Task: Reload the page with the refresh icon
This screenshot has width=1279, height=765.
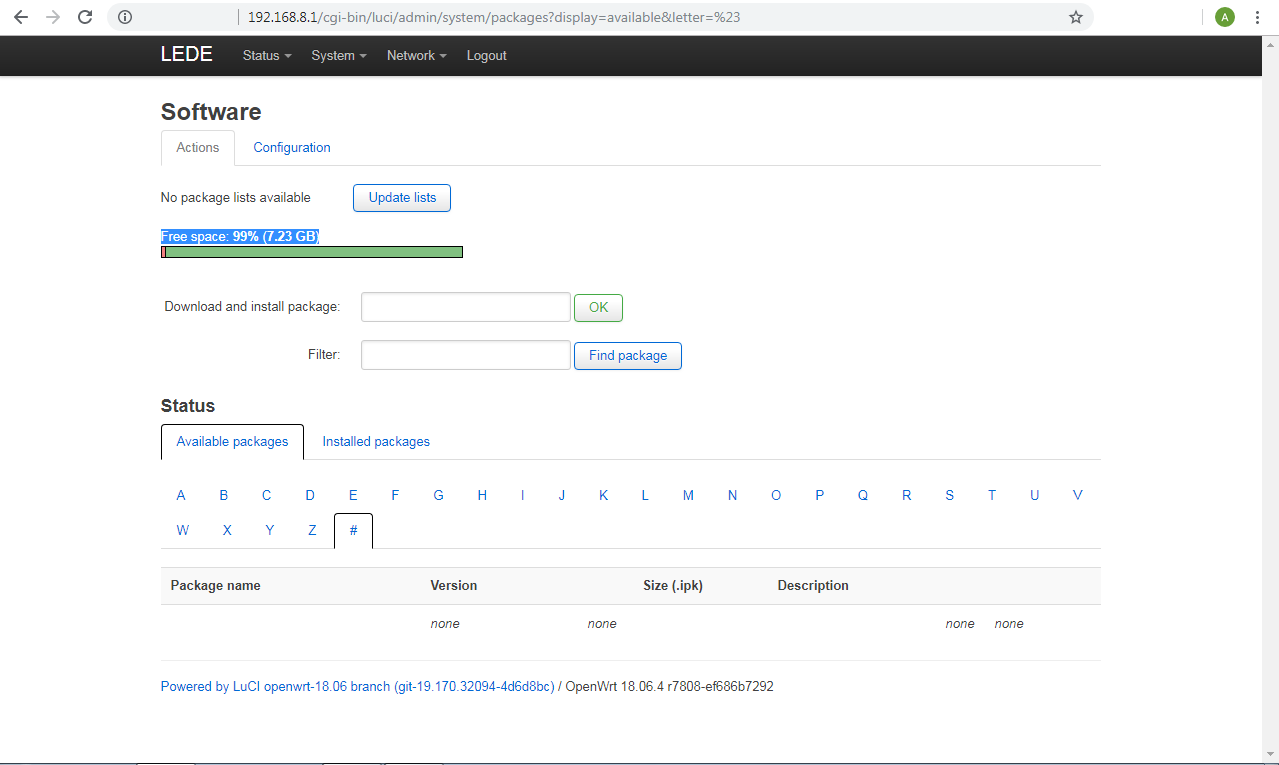Action: (85, 17)
